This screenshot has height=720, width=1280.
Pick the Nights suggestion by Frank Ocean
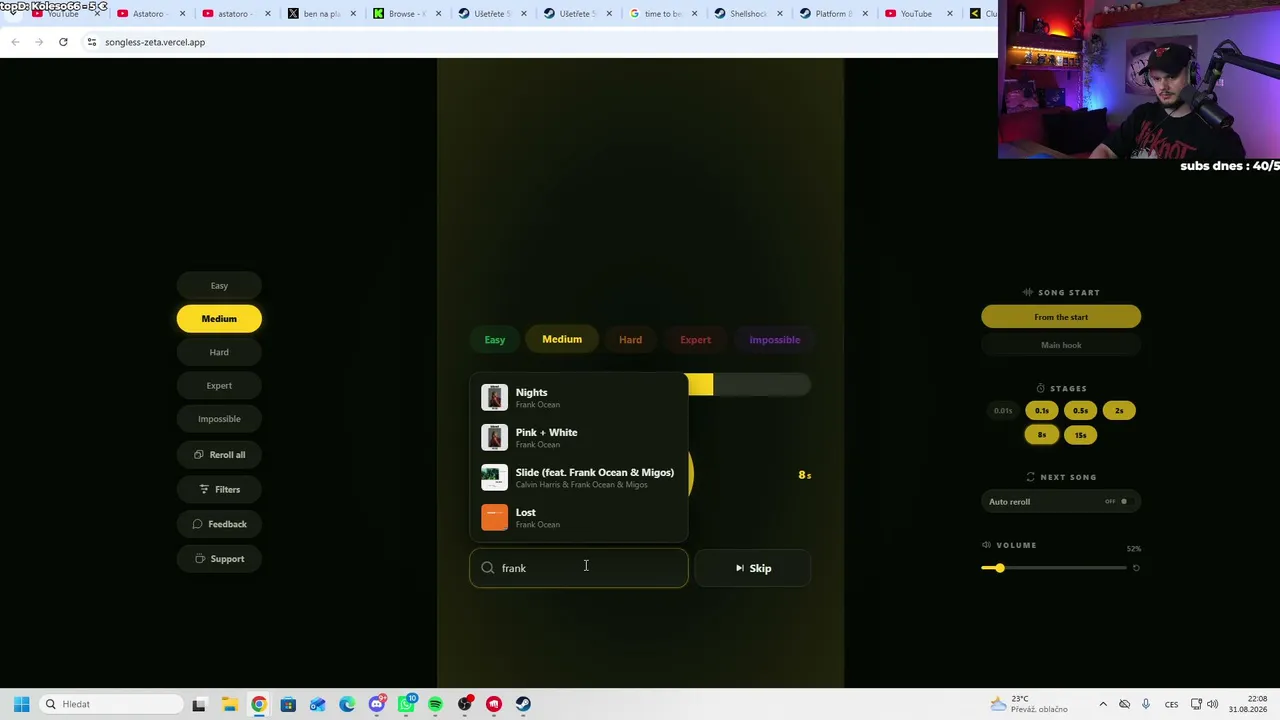point(579,398)
